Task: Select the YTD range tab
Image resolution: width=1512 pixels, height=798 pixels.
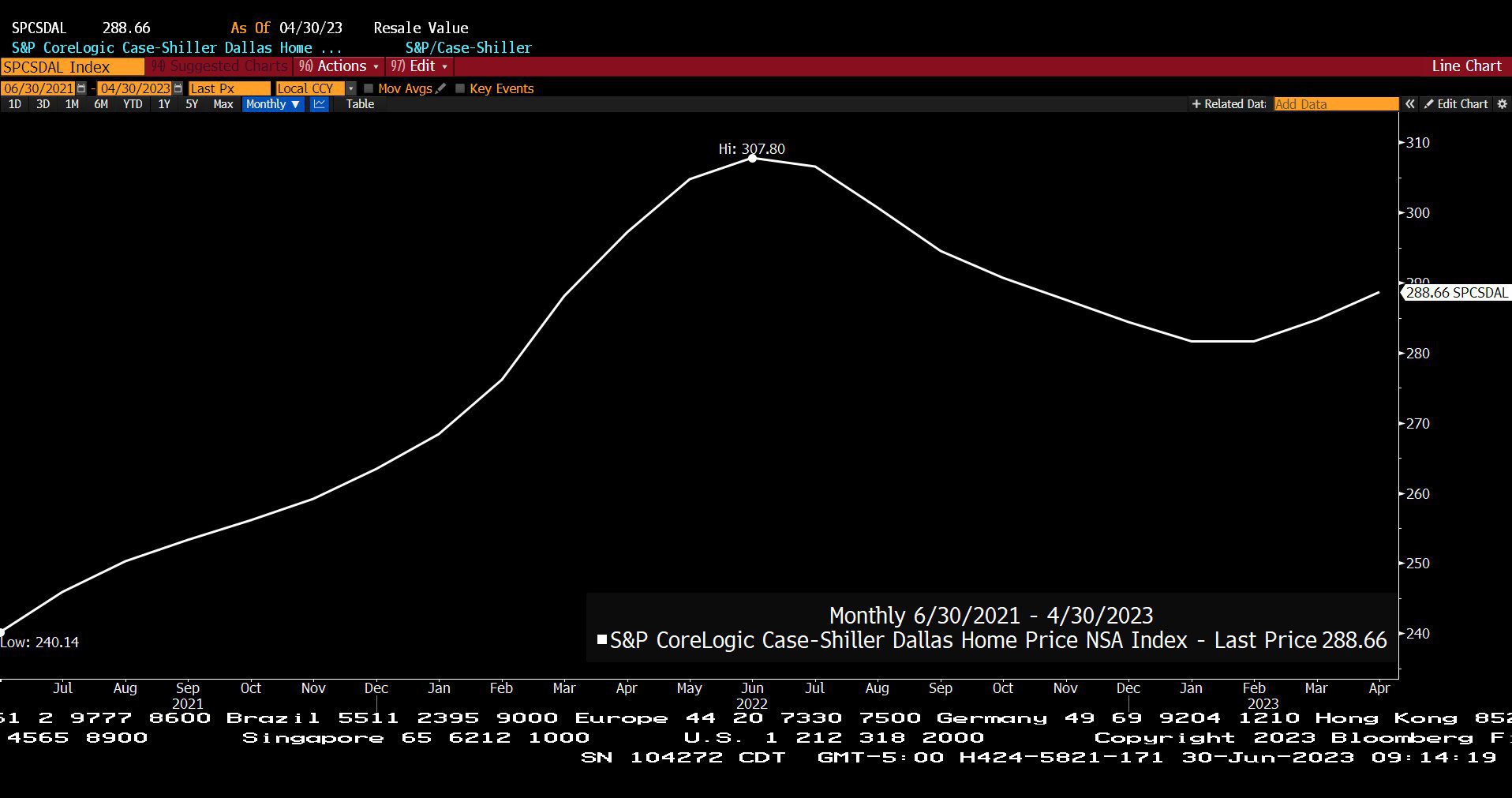Action: click(133, 104)
